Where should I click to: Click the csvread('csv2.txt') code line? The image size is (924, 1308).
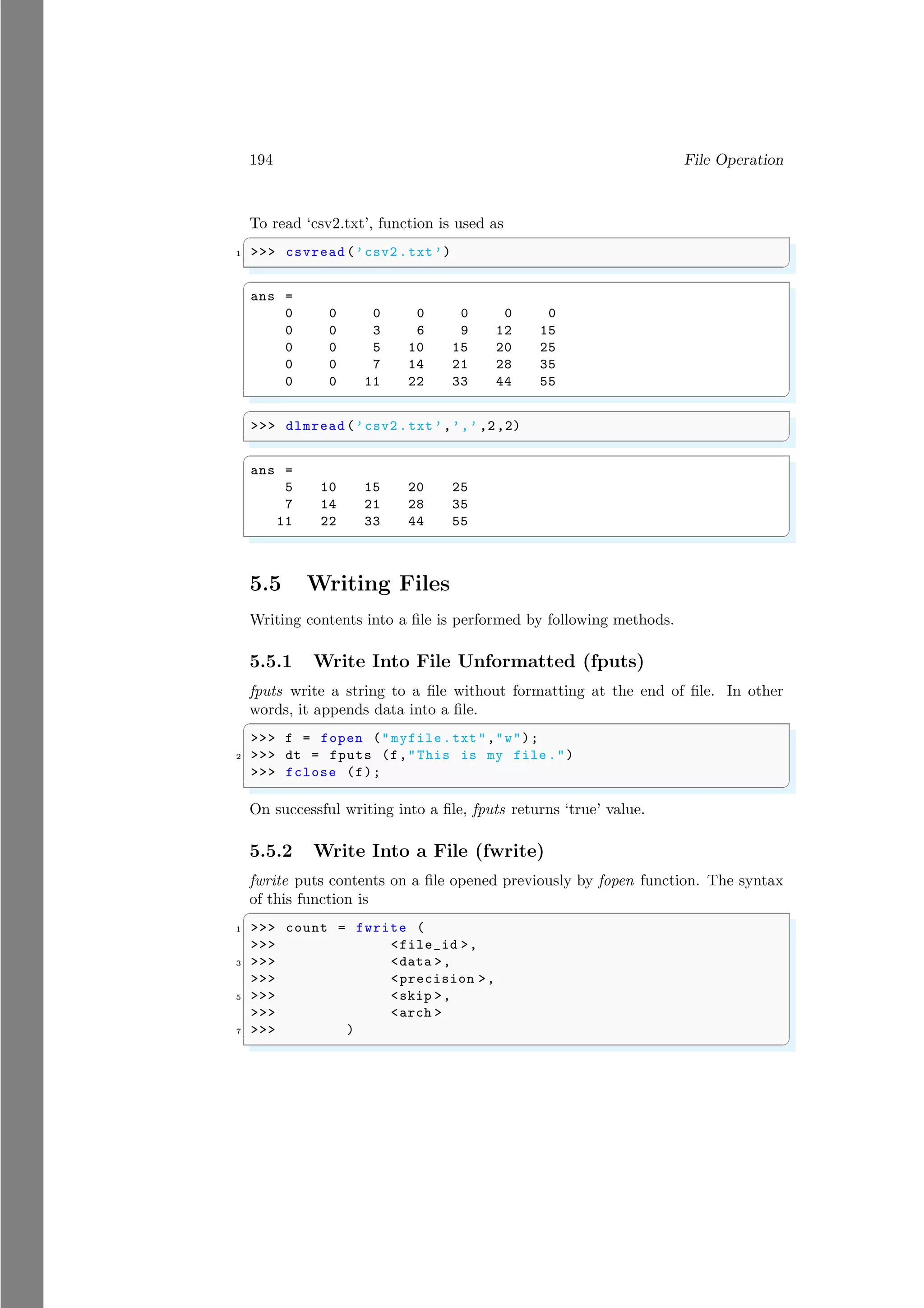[x=350, y=252]
